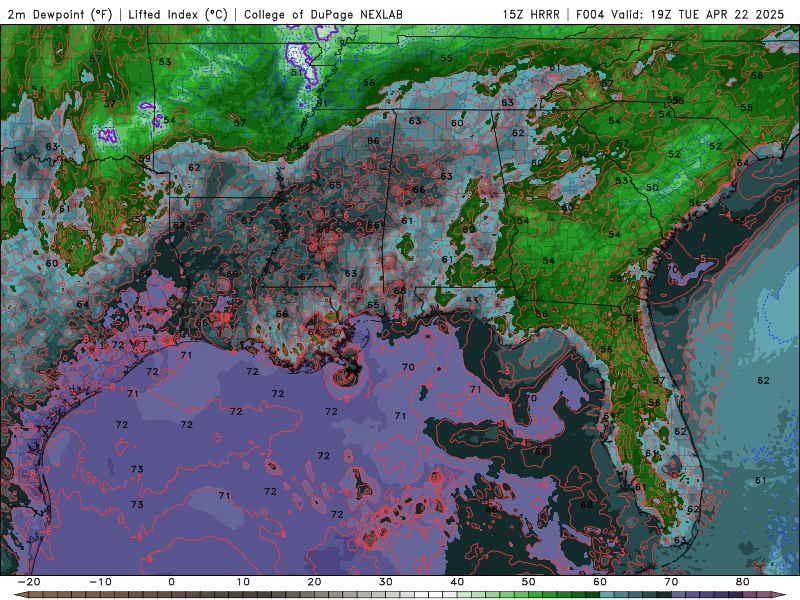Image resolution: width=800 pixels, height=600 pixels.
Task: Click the 30 tick label on color bar
Action: pos(386,582)
